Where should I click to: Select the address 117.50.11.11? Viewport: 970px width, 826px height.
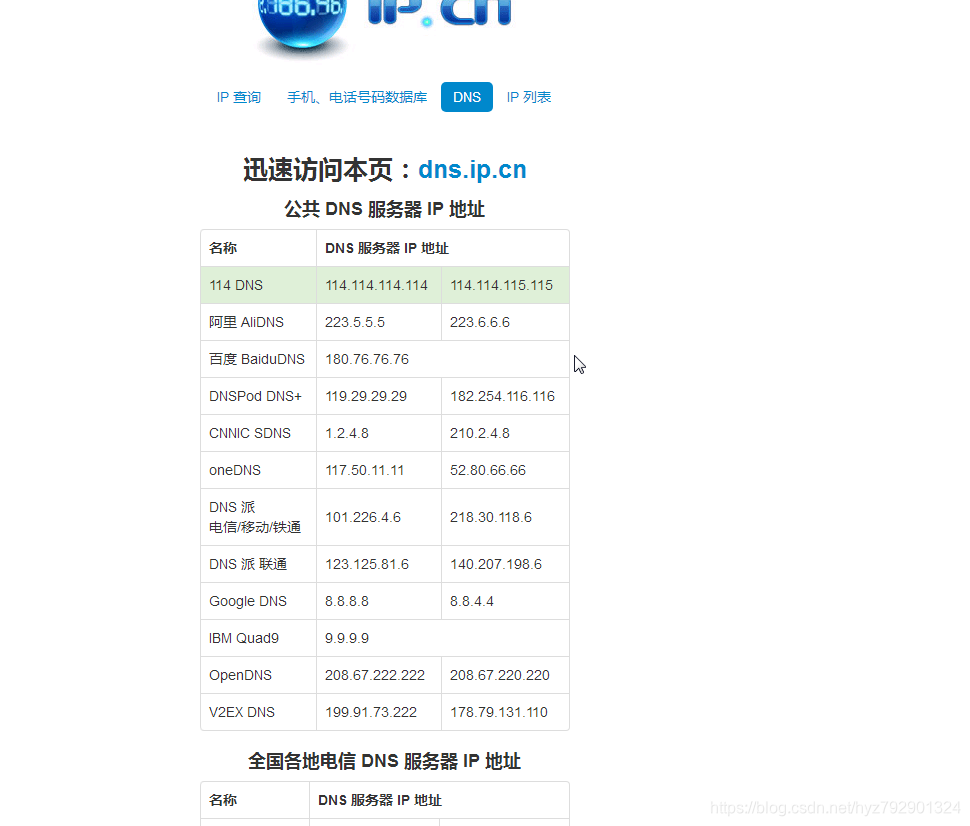364,470
